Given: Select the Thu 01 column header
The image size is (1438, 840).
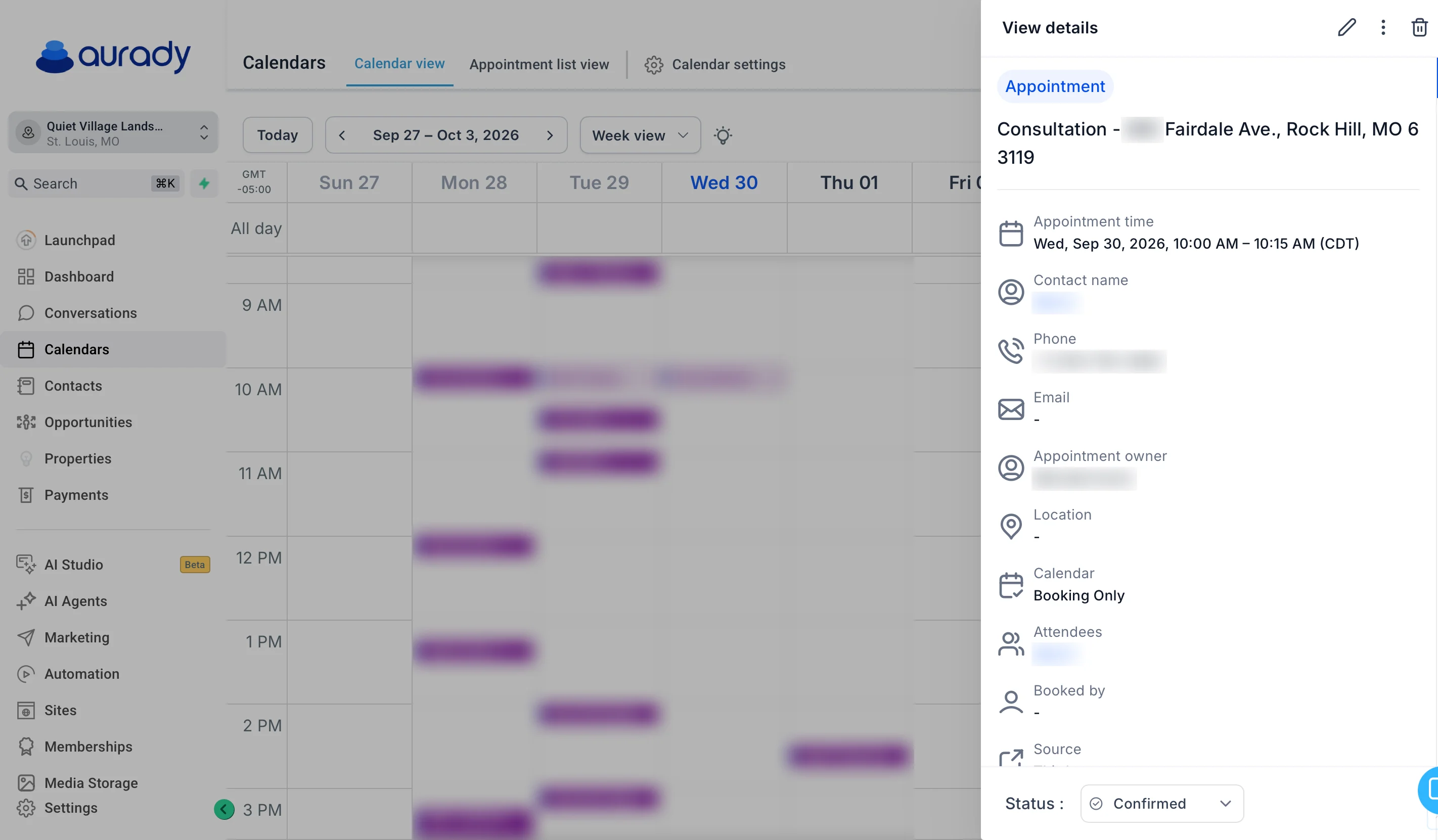Looking at the screenshot, I should (849, 182).
